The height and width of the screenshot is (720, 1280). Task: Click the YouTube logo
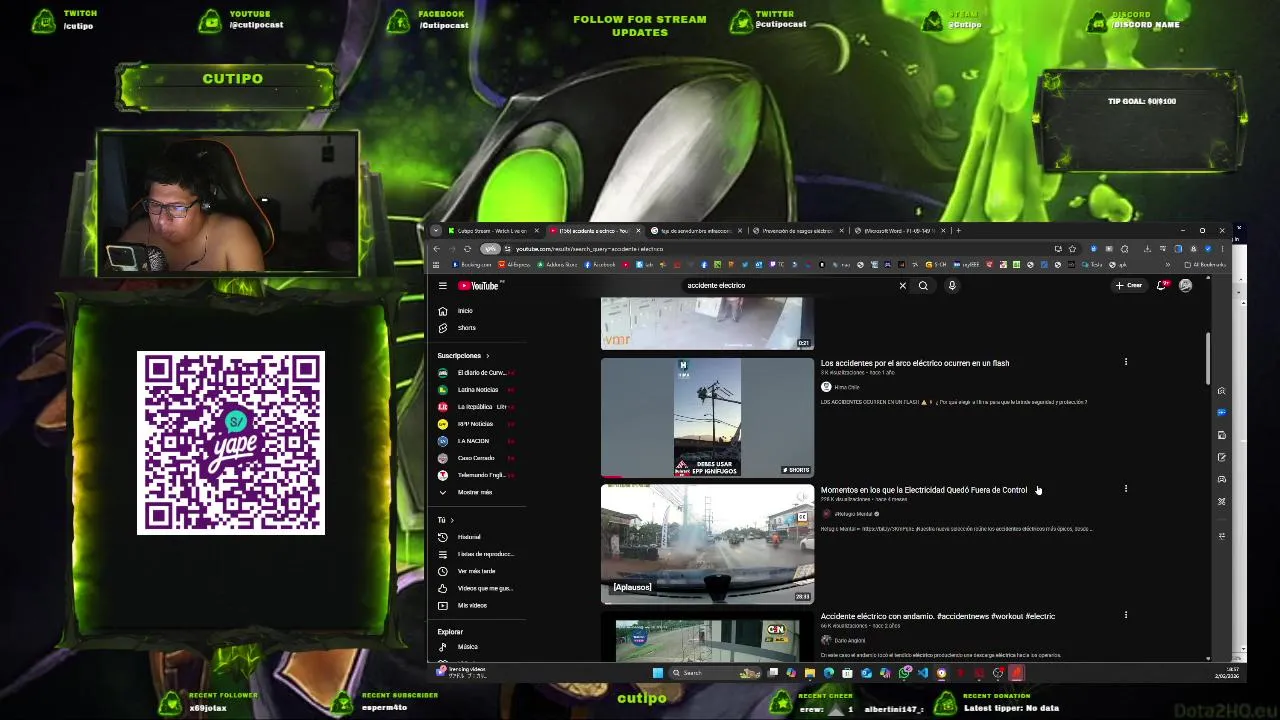click(x=479, y=286)
